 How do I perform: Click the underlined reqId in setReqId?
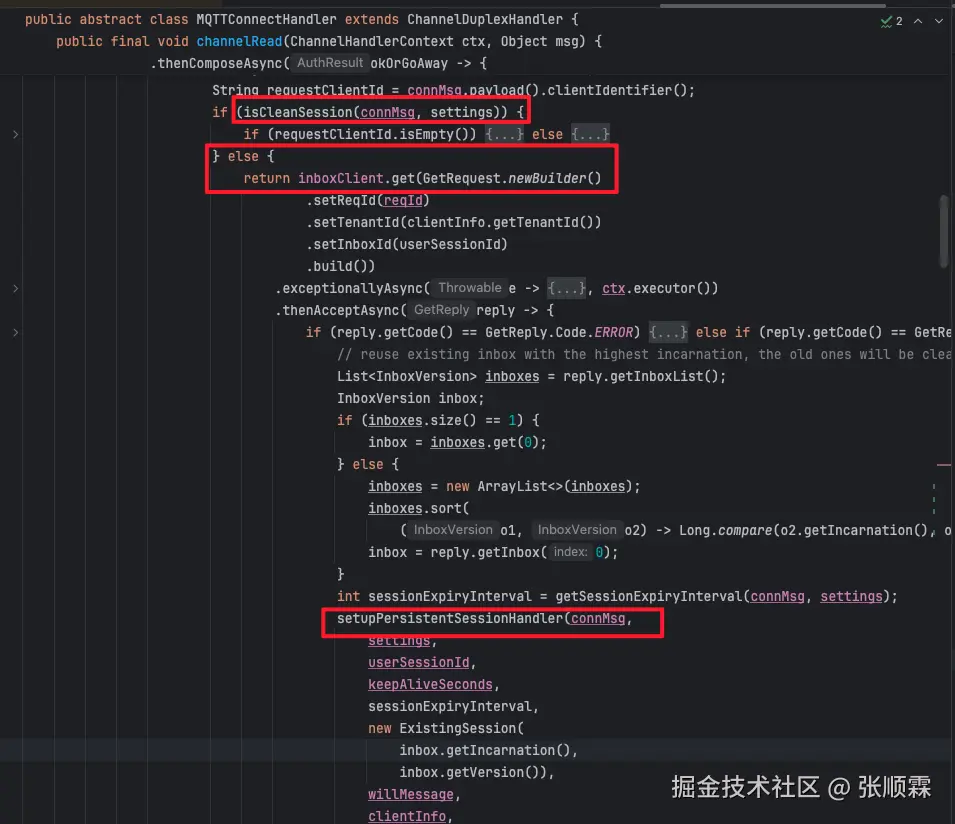click(402, 200)
